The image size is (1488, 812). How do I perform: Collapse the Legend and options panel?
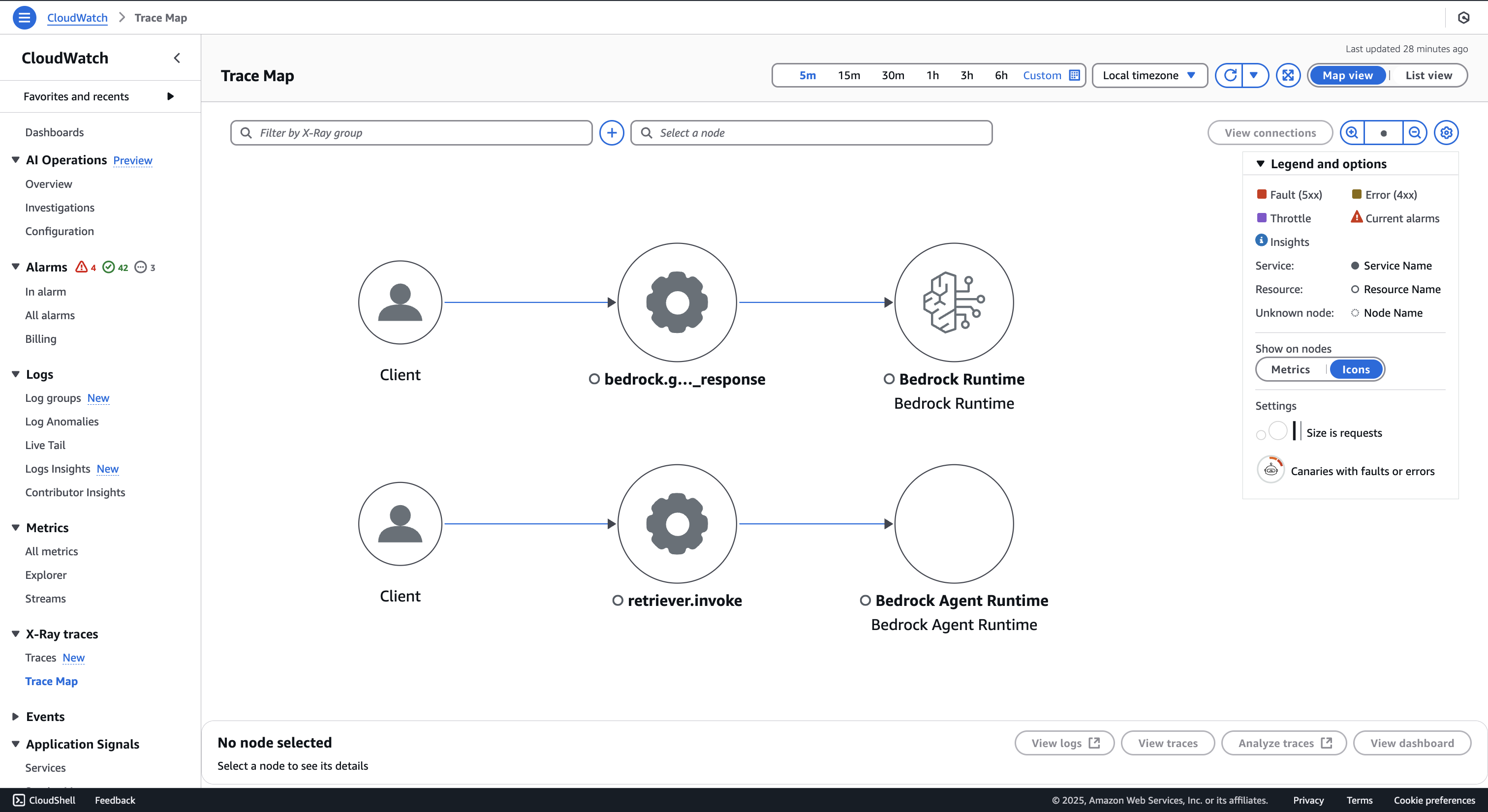tap(1260, 164)
